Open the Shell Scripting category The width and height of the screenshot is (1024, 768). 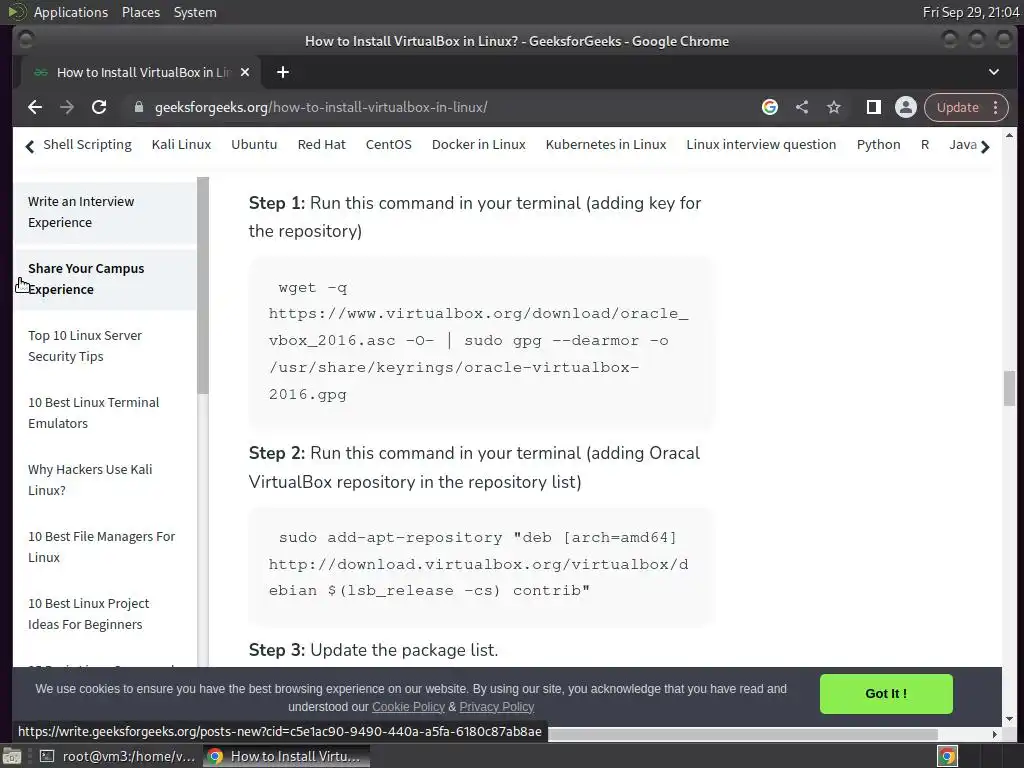(x=87, y=144)
